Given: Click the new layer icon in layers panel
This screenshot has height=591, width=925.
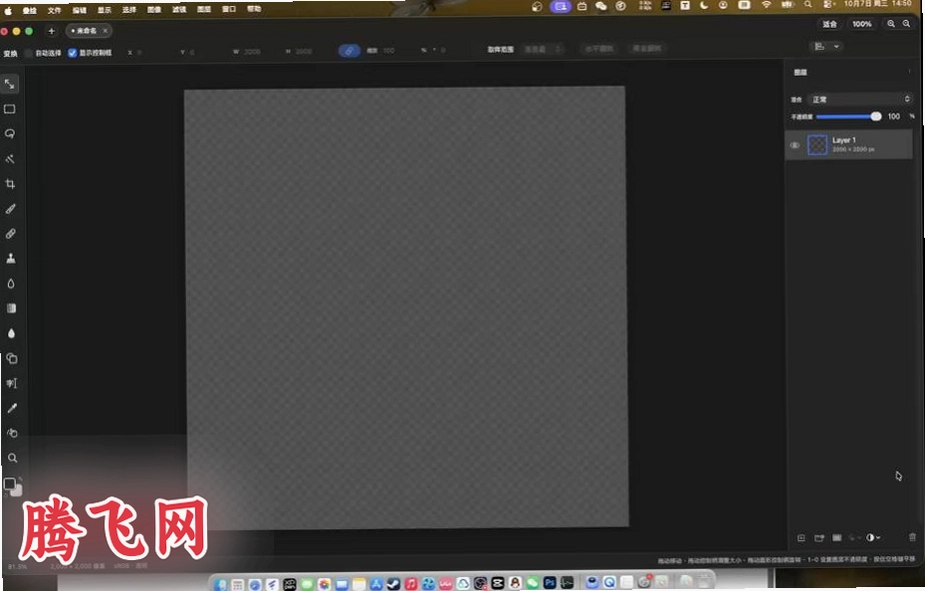Looking at the screenshot, I should 801,538.
